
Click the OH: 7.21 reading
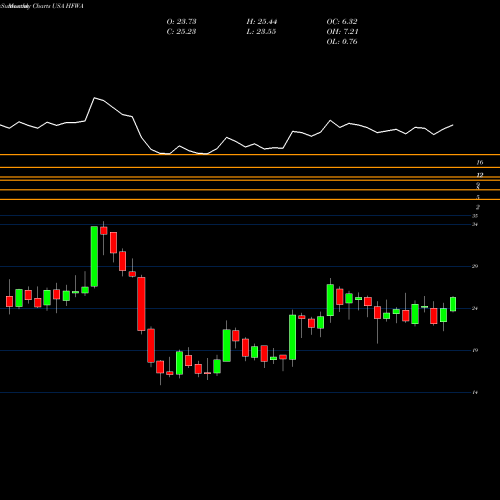click(342, 32)
